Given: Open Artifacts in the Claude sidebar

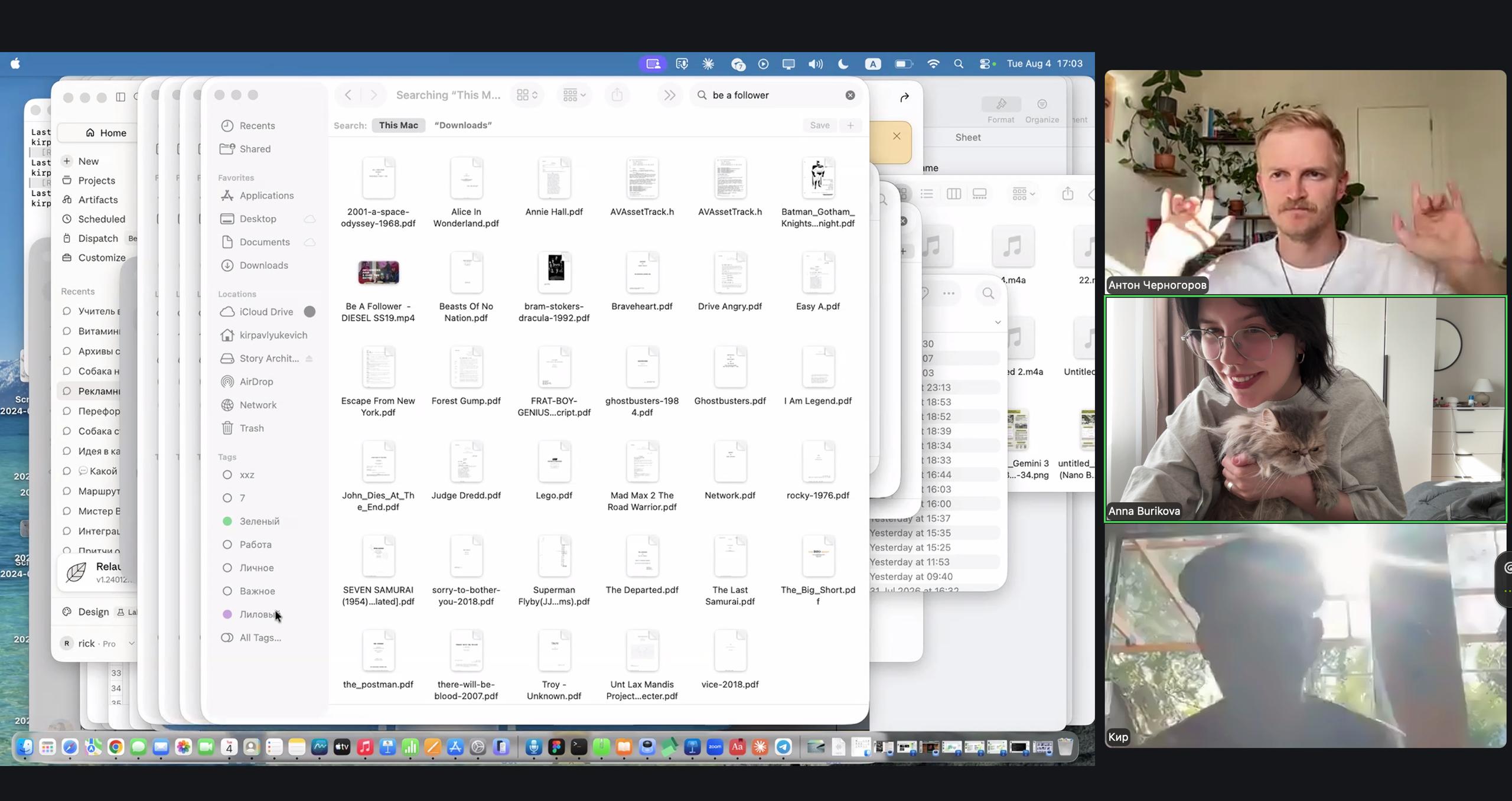Looking at the screenshot, I should point(97,200).
